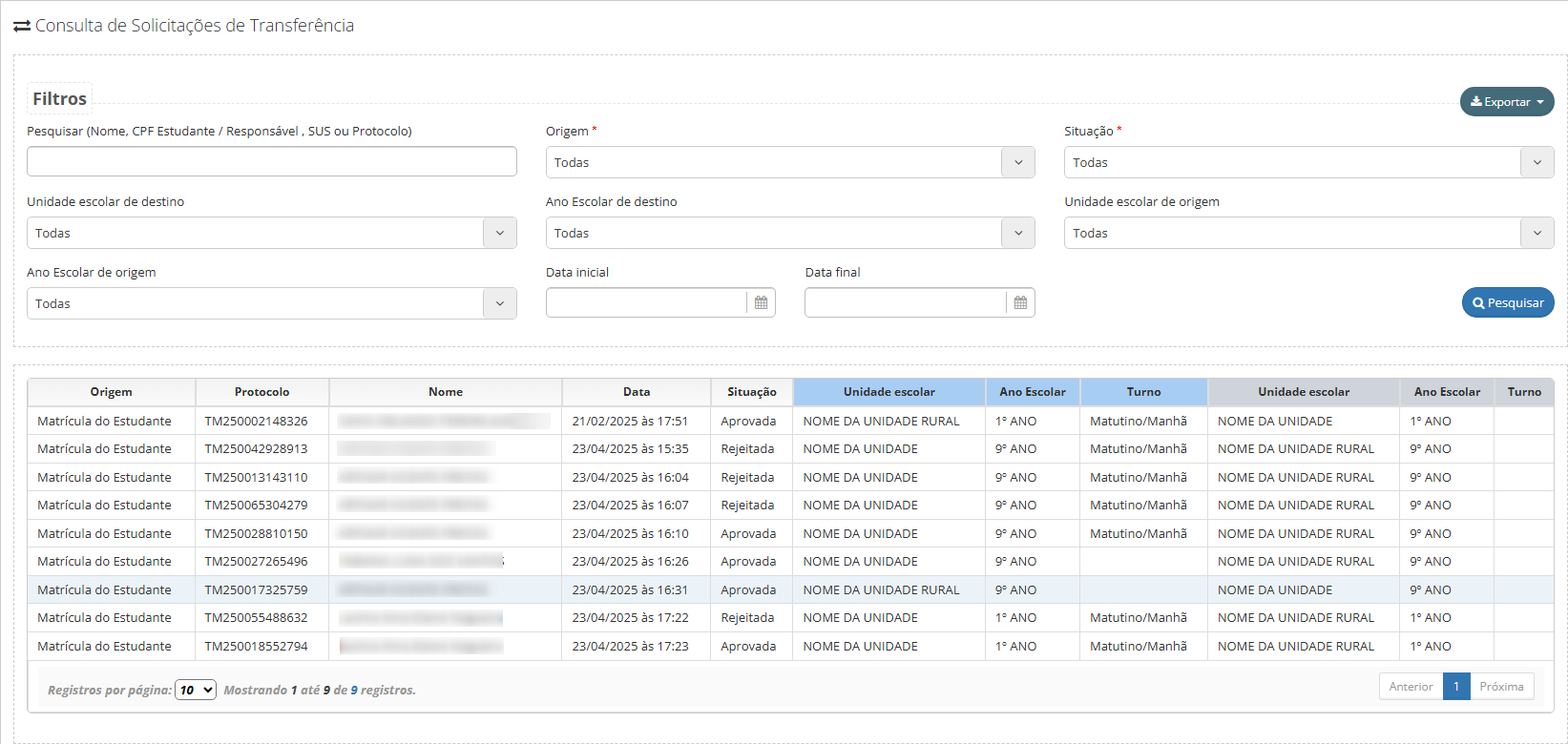The height and width of the screenshot is (744, 1568).
Task: Open the Exportar dropdown button
Action: [1507, 102]
